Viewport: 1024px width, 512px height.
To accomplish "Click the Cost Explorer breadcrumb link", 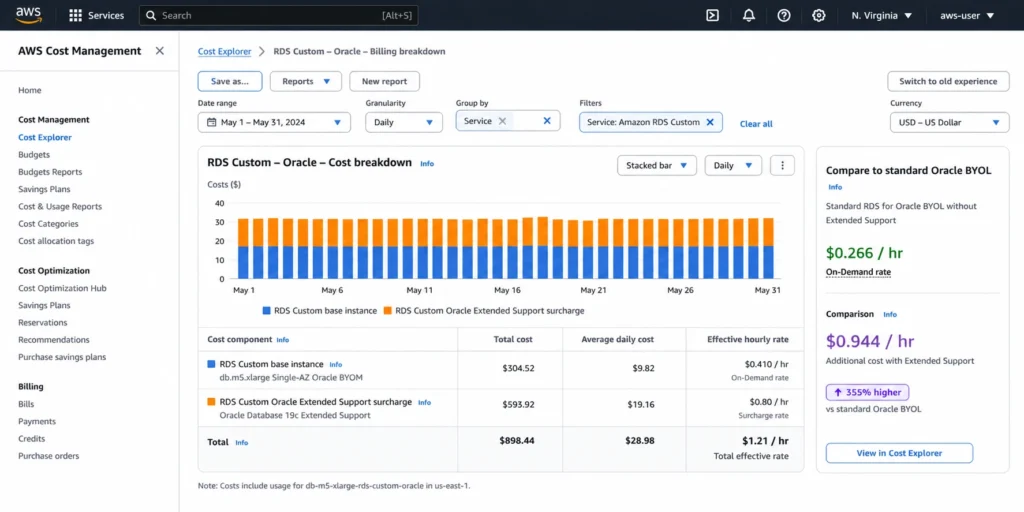I will point(225,51).
